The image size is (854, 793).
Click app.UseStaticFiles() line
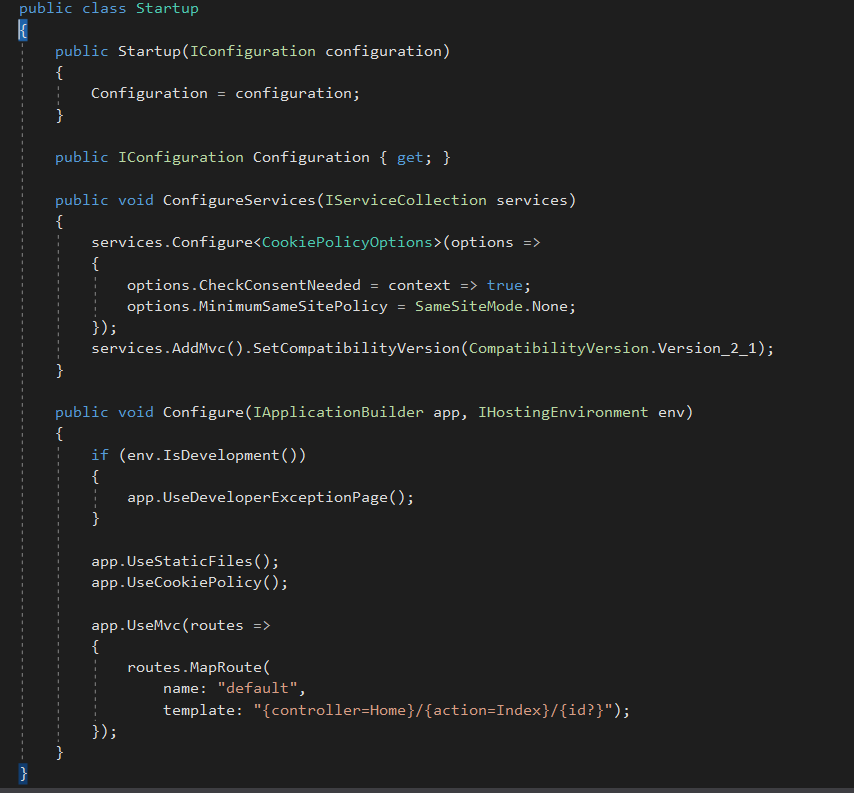pos(185,561)
